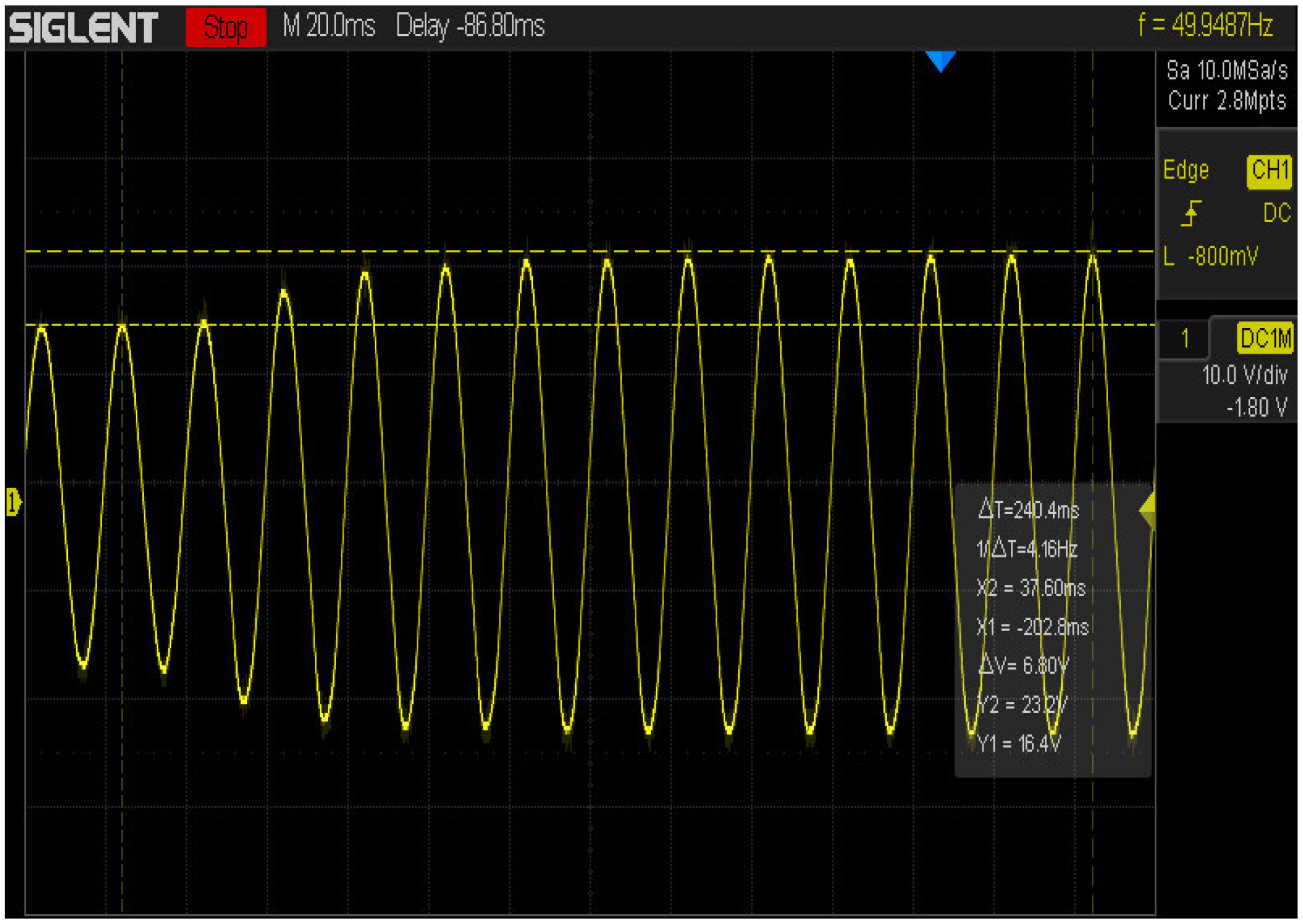Open the M 20.0ms timebase setting
Viewport: 1303px width, 924px height.
pos(329,27)
